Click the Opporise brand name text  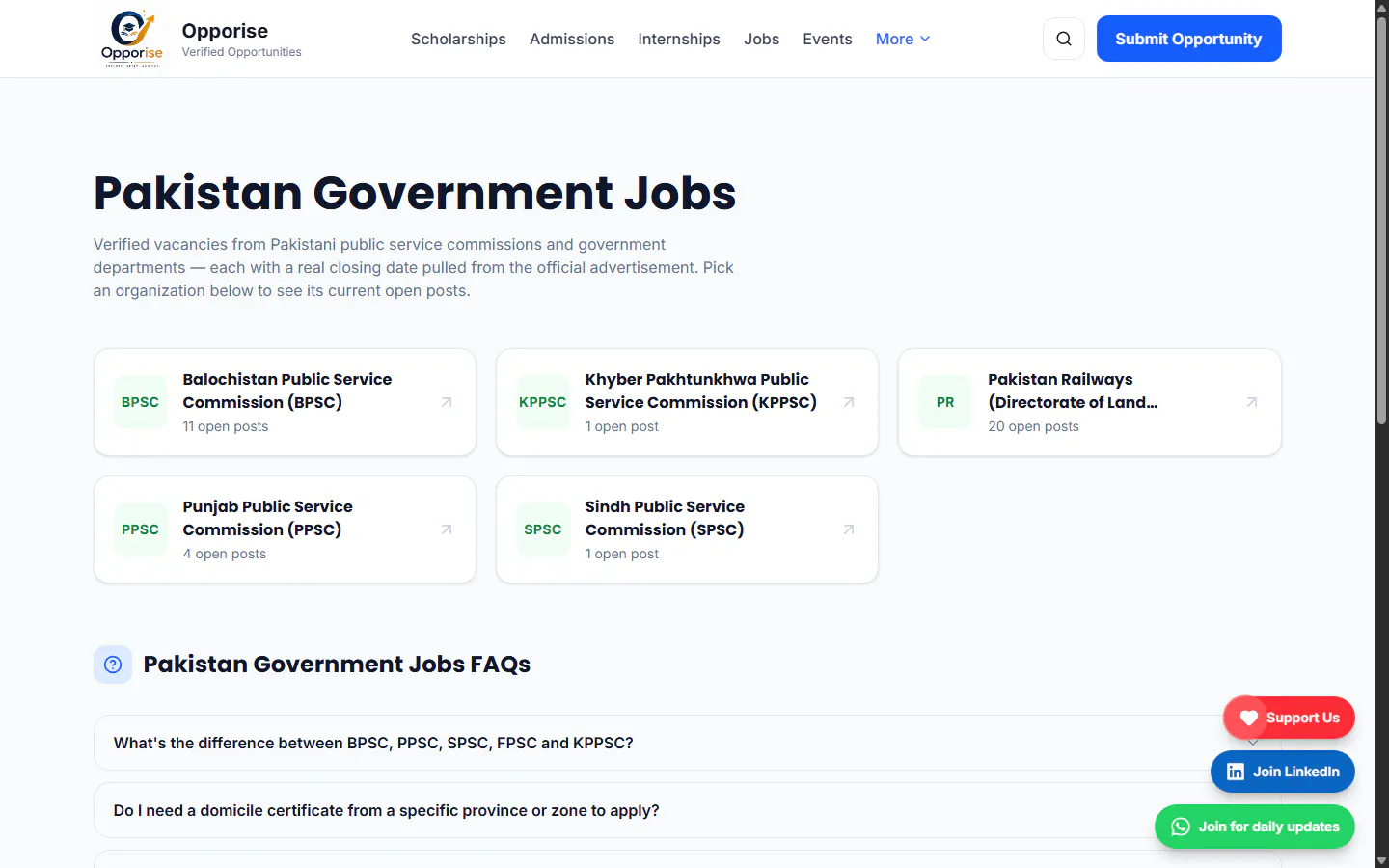pos(225,31)
